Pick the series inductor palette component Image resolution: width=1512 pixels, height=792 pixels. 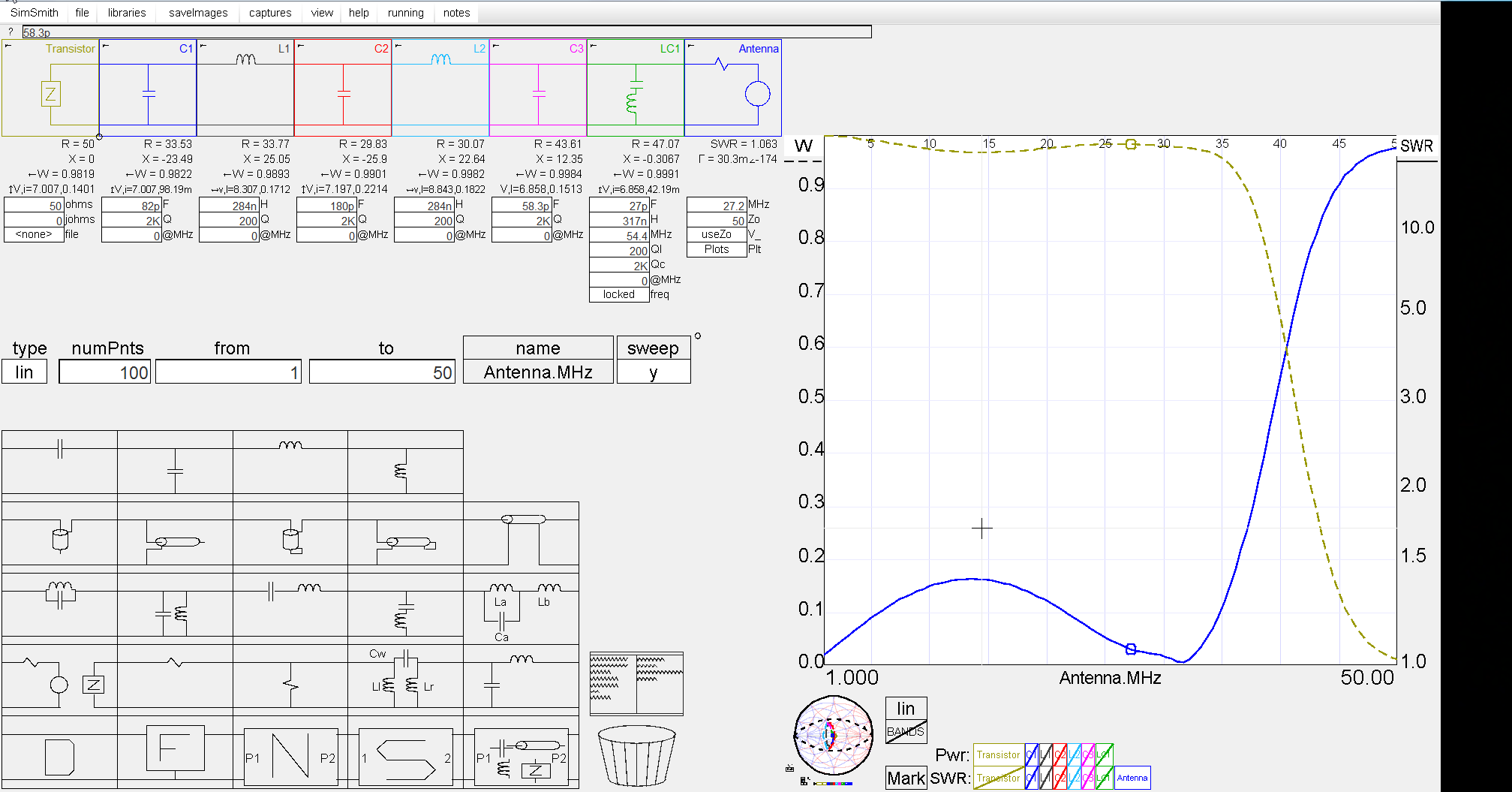(290, 461)
